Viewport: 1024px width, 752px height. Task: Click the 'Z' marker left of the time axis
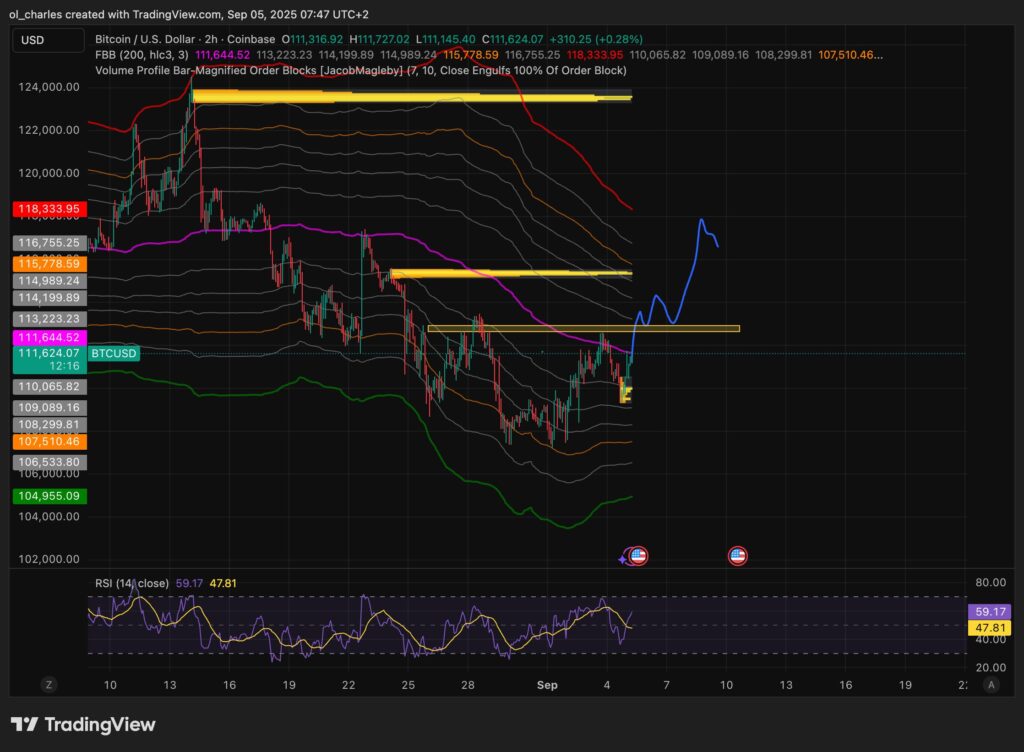click(x=48, y=685)
